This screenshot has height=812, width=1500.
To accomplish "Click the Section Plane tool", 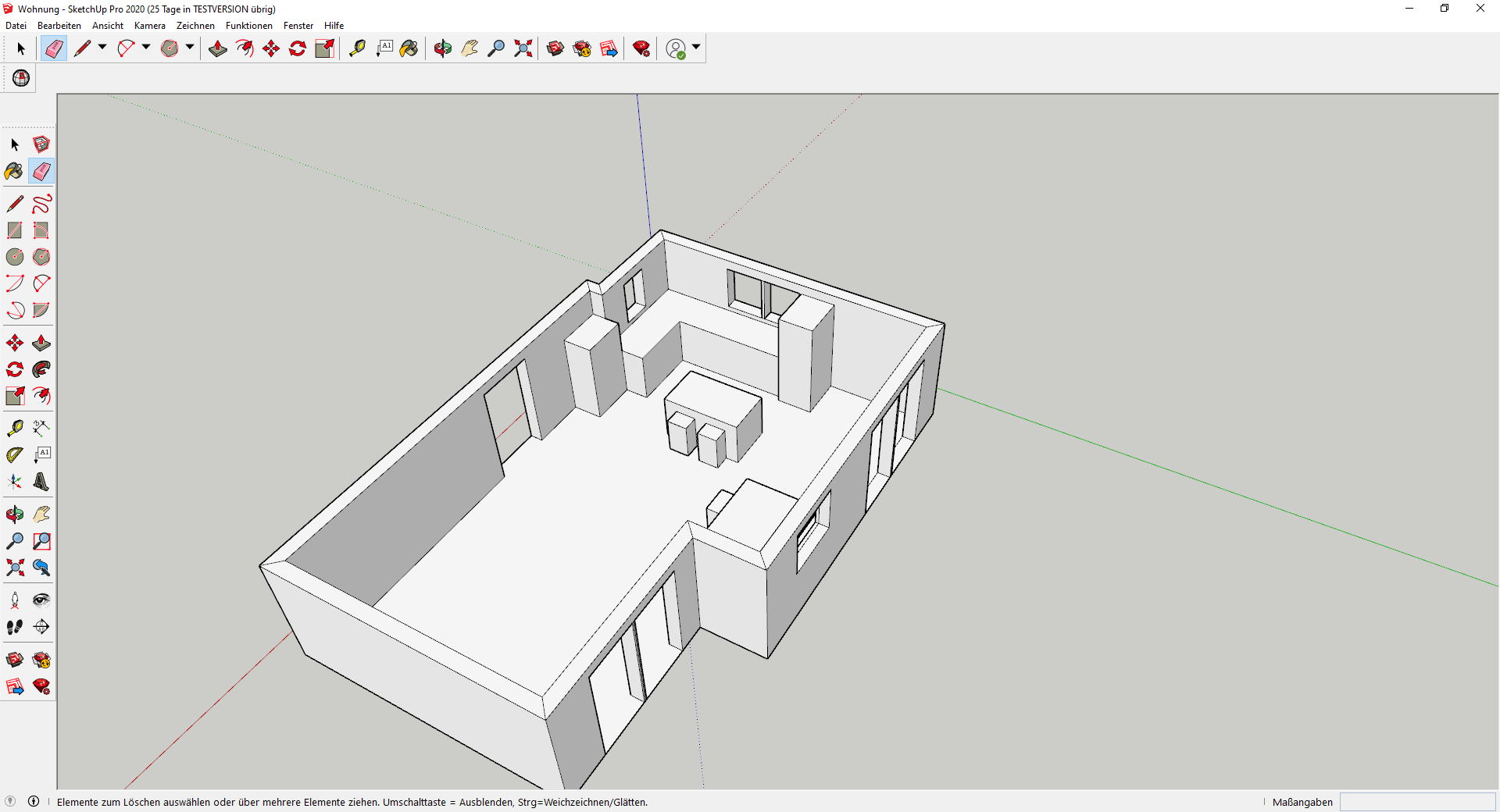I will [x=41, y=627].
